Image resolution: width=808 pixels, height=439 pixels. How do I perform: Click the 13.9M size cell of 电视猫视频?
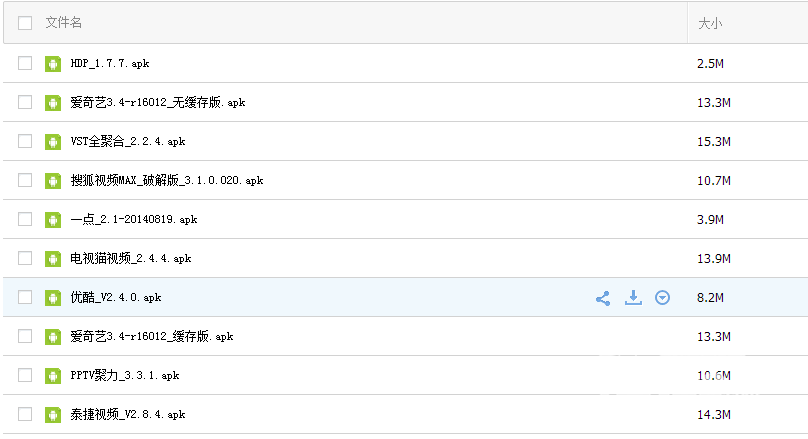point(714,259)
